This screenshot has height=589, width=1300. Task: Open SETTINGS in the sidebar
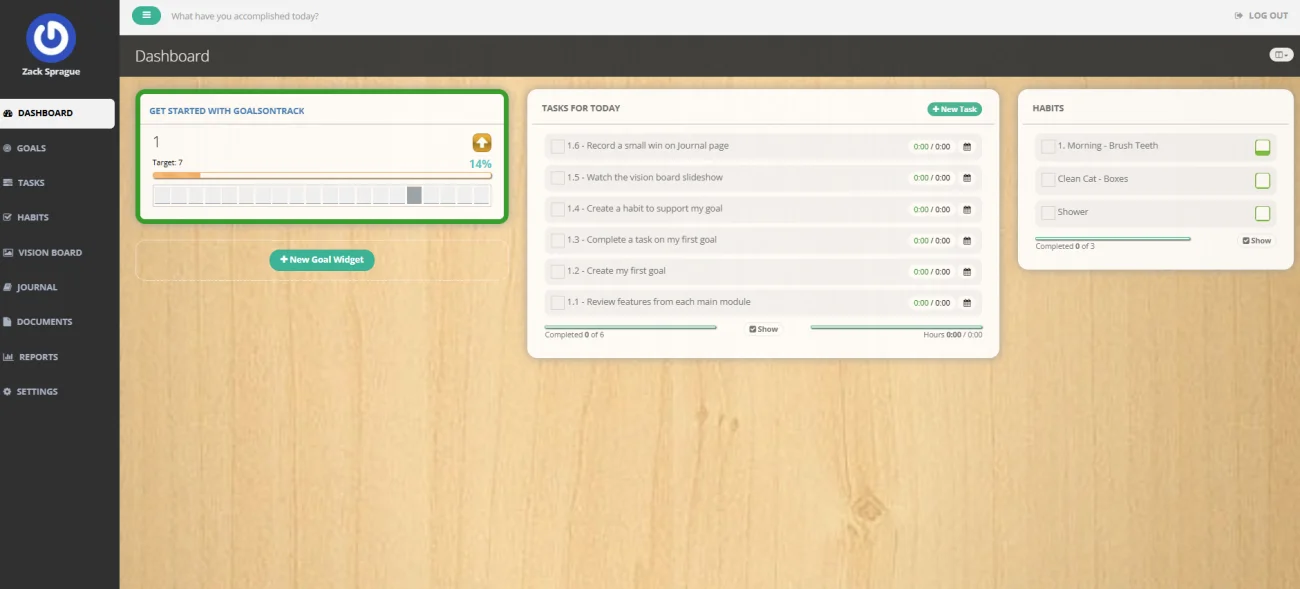(x=57, y=392)
